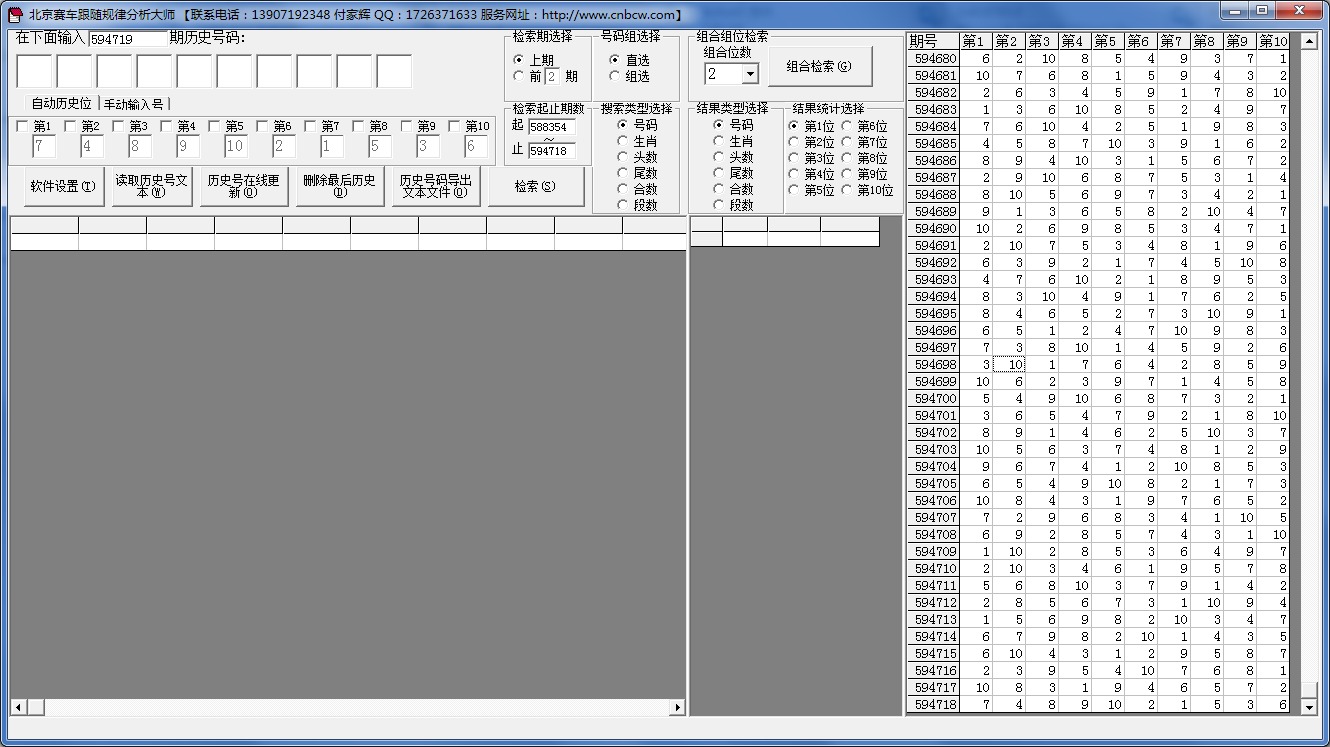
Task: Select the 组选 radio option
Action: pos(617,76)
